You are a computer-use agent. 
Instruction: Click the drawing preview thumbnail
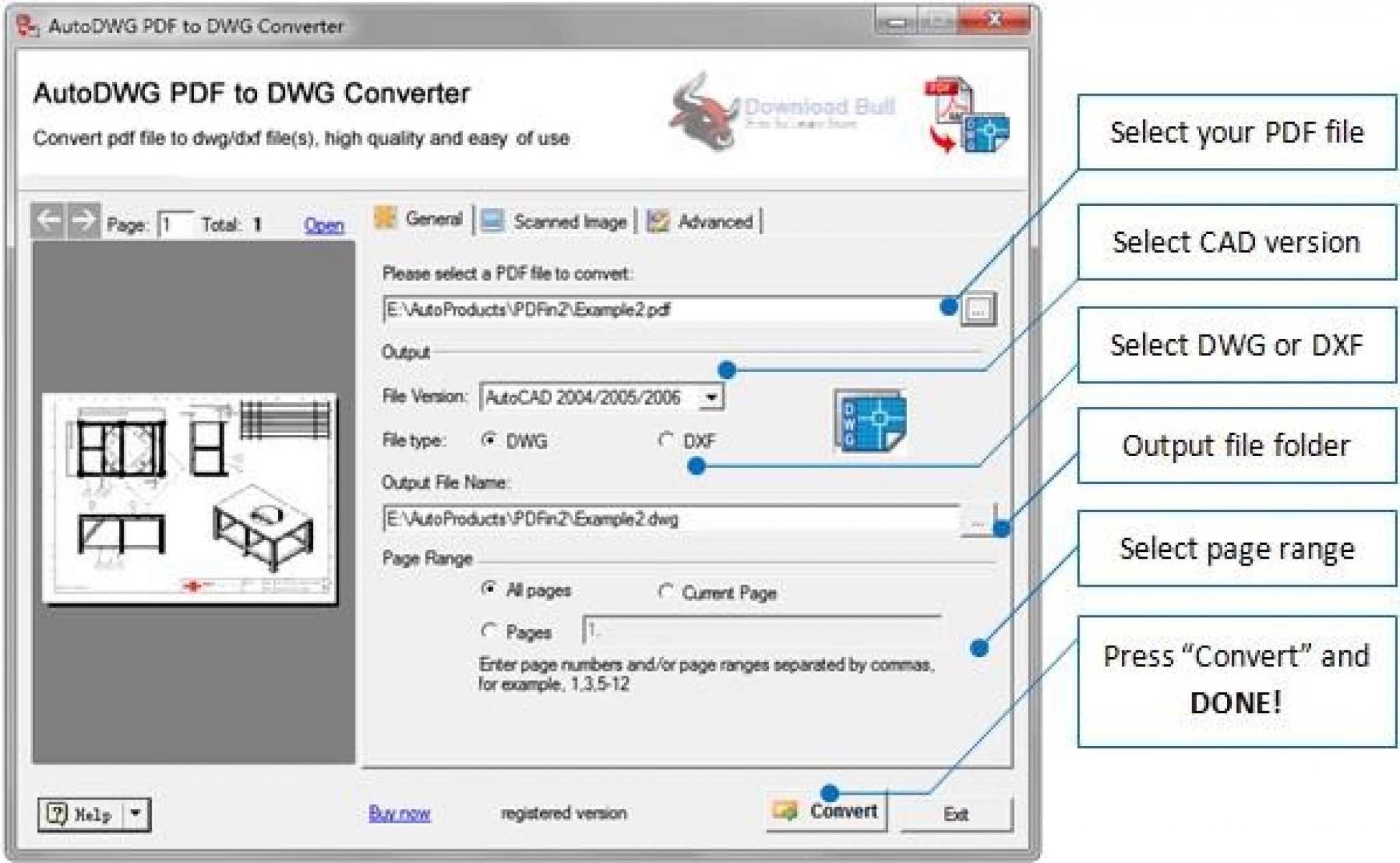190,499
